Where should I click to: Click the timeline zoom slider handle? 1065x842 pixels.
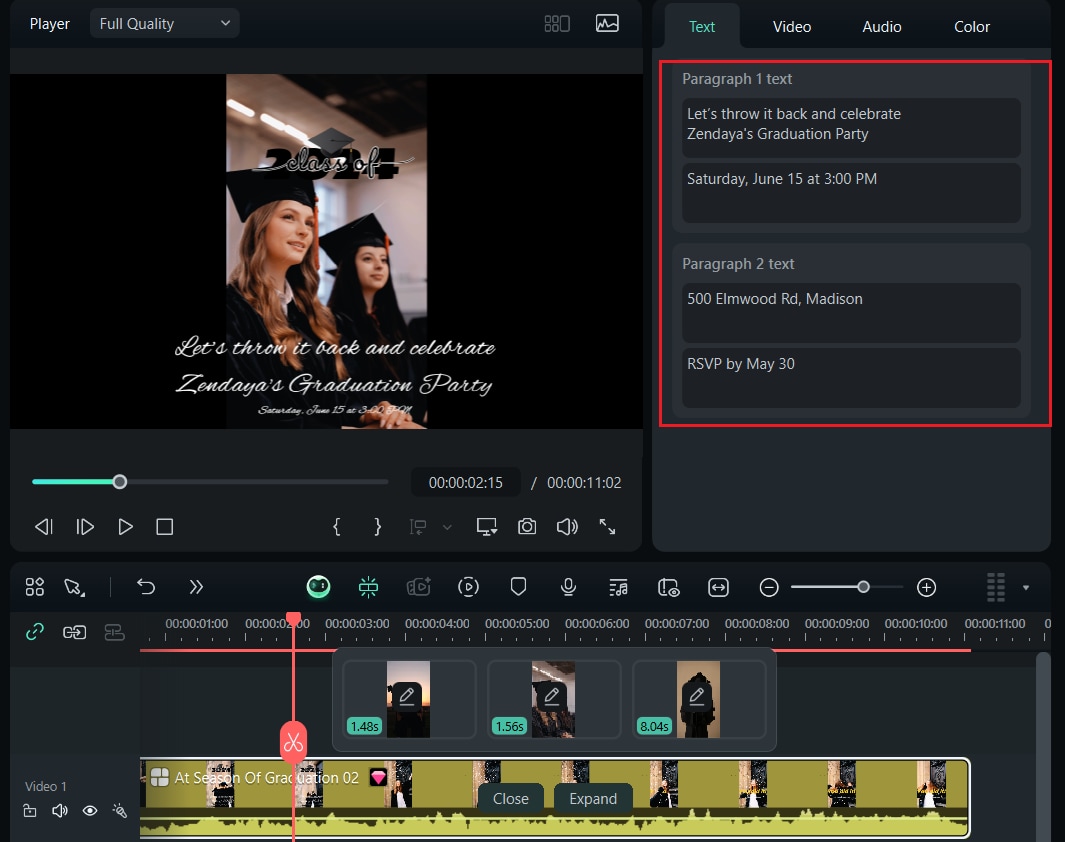pos(863,587)
